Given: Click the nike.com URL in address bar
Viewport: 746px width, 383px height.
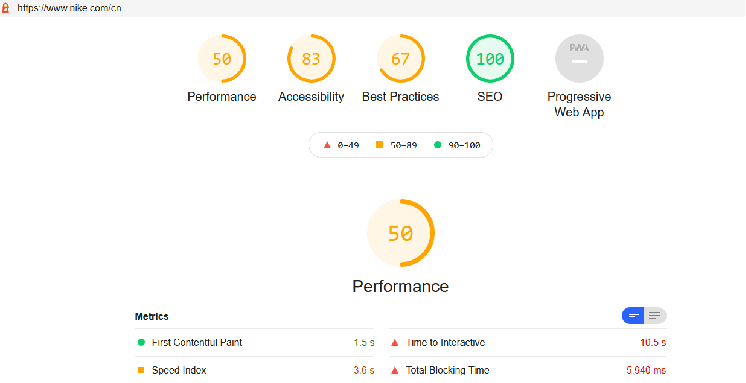Looking at the screenshot, I should click(x=69, y=8).
